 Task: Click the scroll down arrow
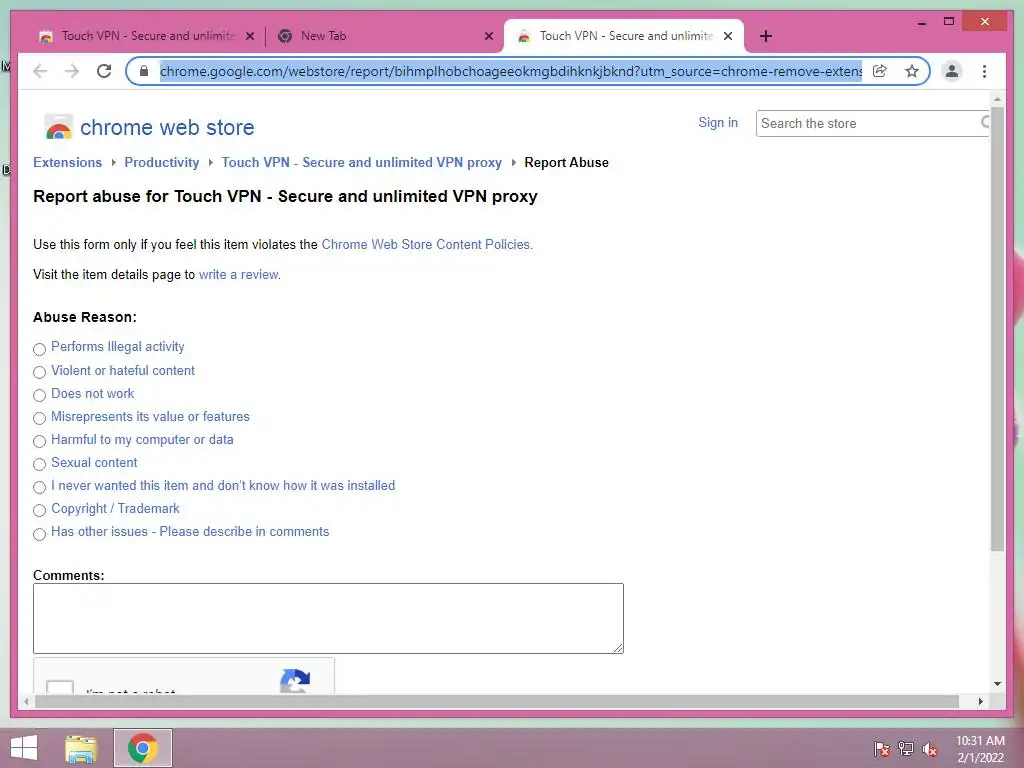point(997,684)
